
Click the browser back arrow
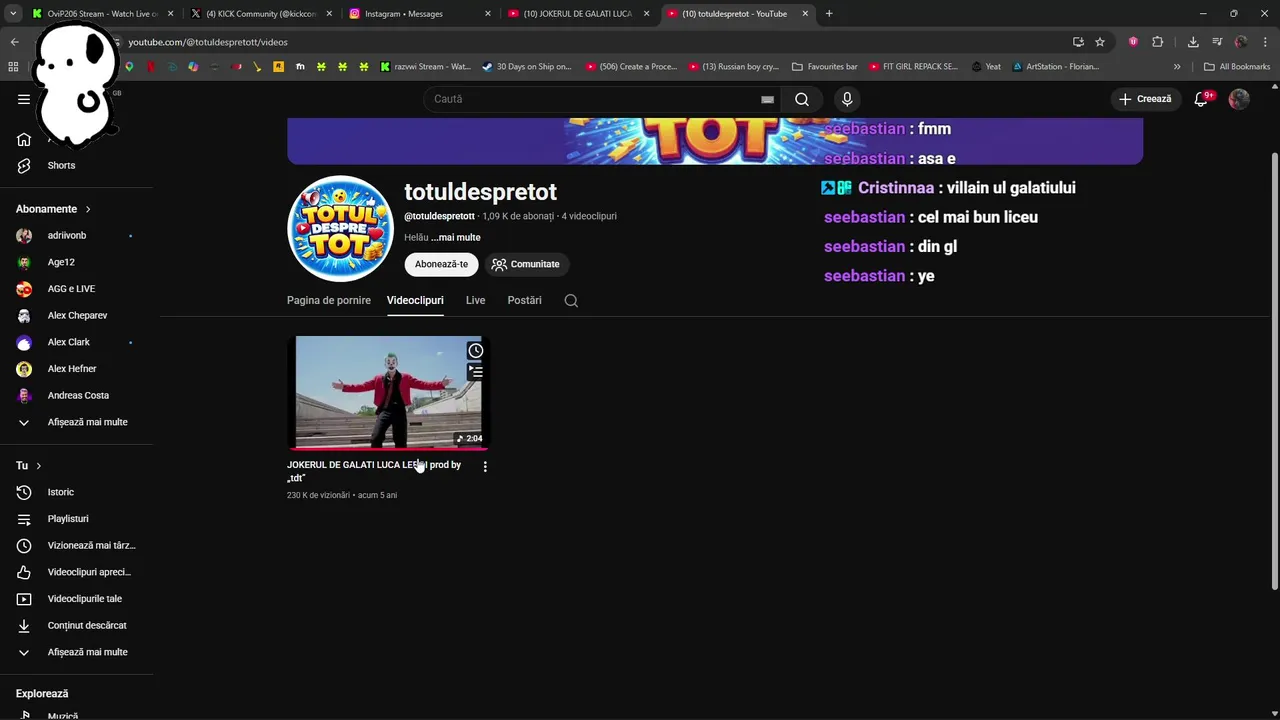tap(14, 42)
